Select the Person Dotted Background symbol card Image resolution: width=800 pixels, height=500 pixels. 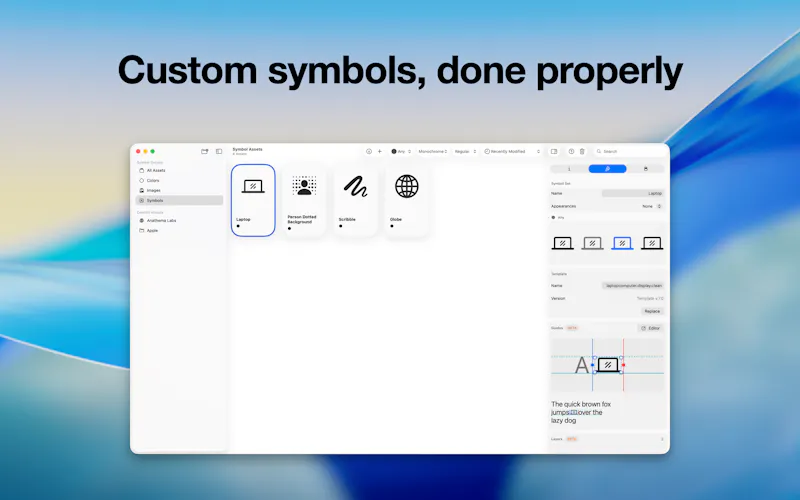coord(304,201)
